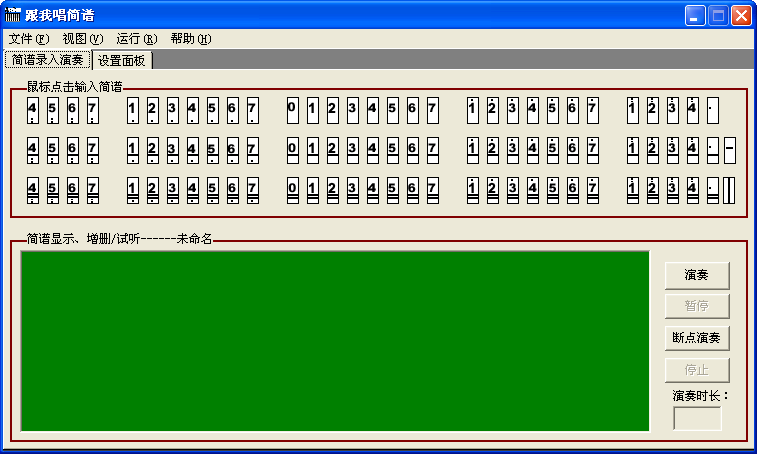Insert quarter note 1 with one dot below
Screen dimensions: 757x454
pyautogui.click(x=133, y=111)
